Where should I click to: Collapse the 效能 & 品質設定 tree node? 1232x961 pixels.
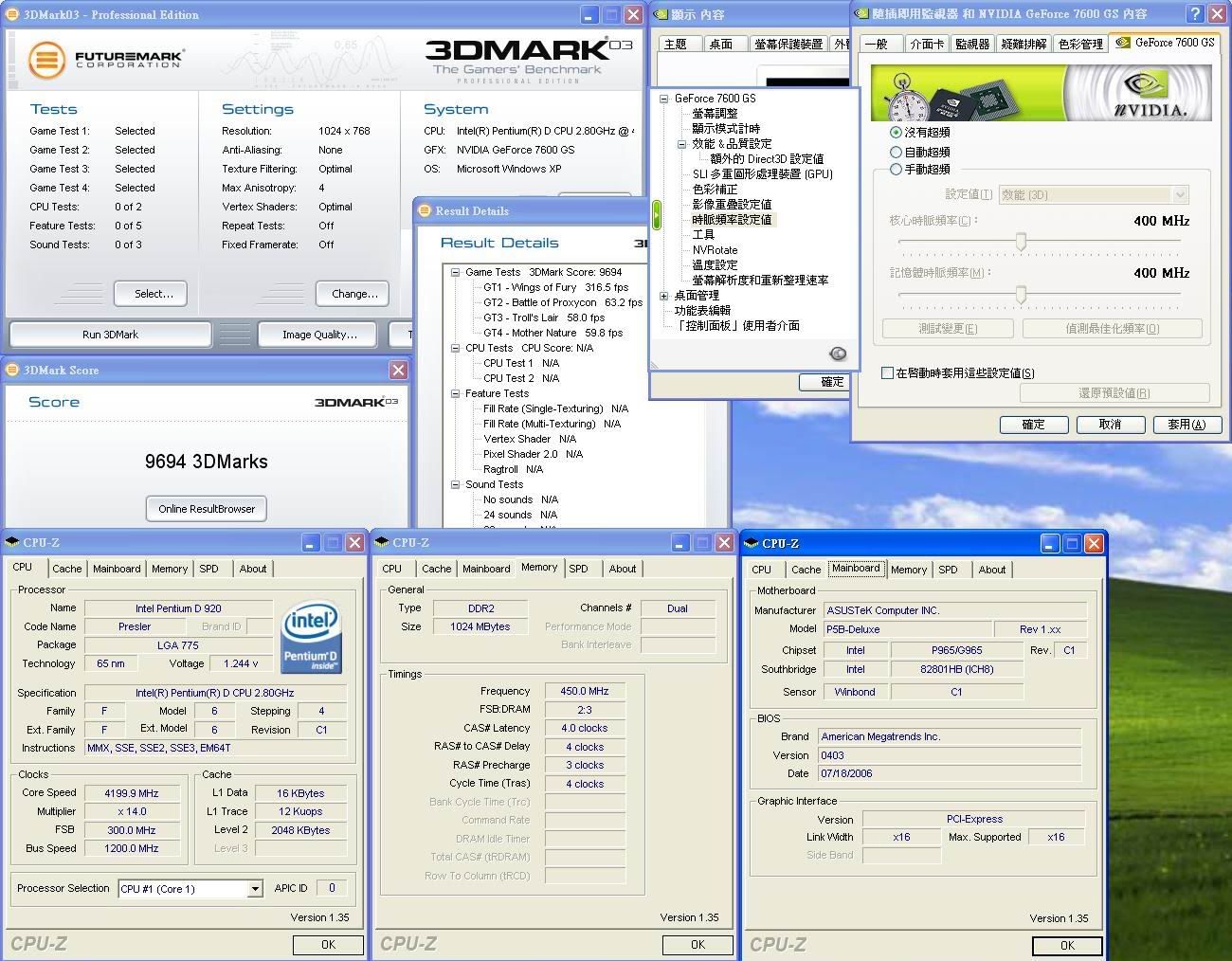point(681,144)
